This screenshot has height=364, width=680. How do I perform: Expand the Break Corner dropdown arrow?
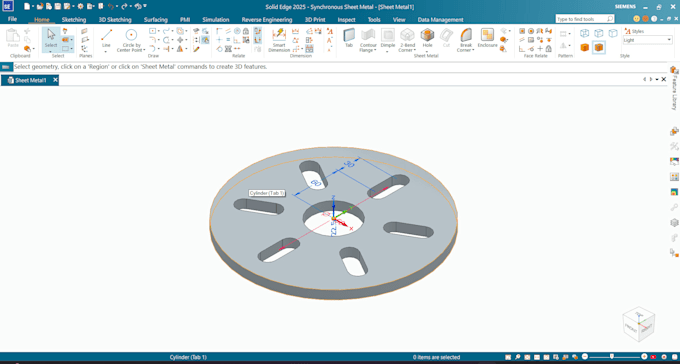[473, 50]
